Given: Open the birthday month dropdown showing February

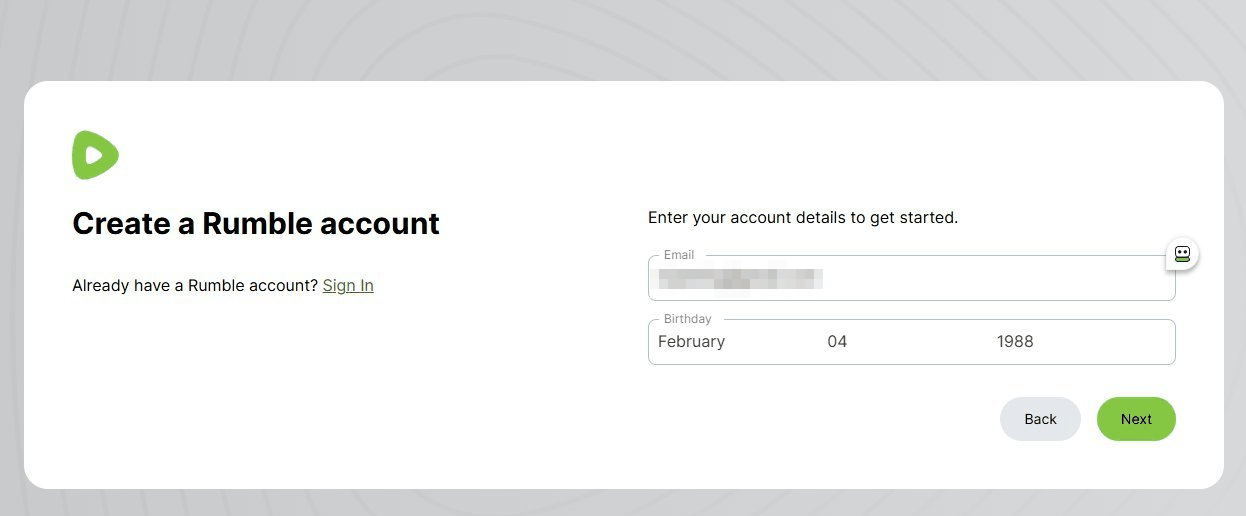Looking at the screenshot, I should click(732, 342).
